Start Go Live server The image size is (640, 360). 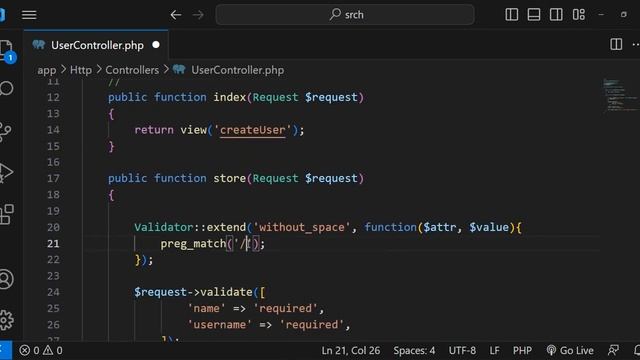tap(570, 350)
